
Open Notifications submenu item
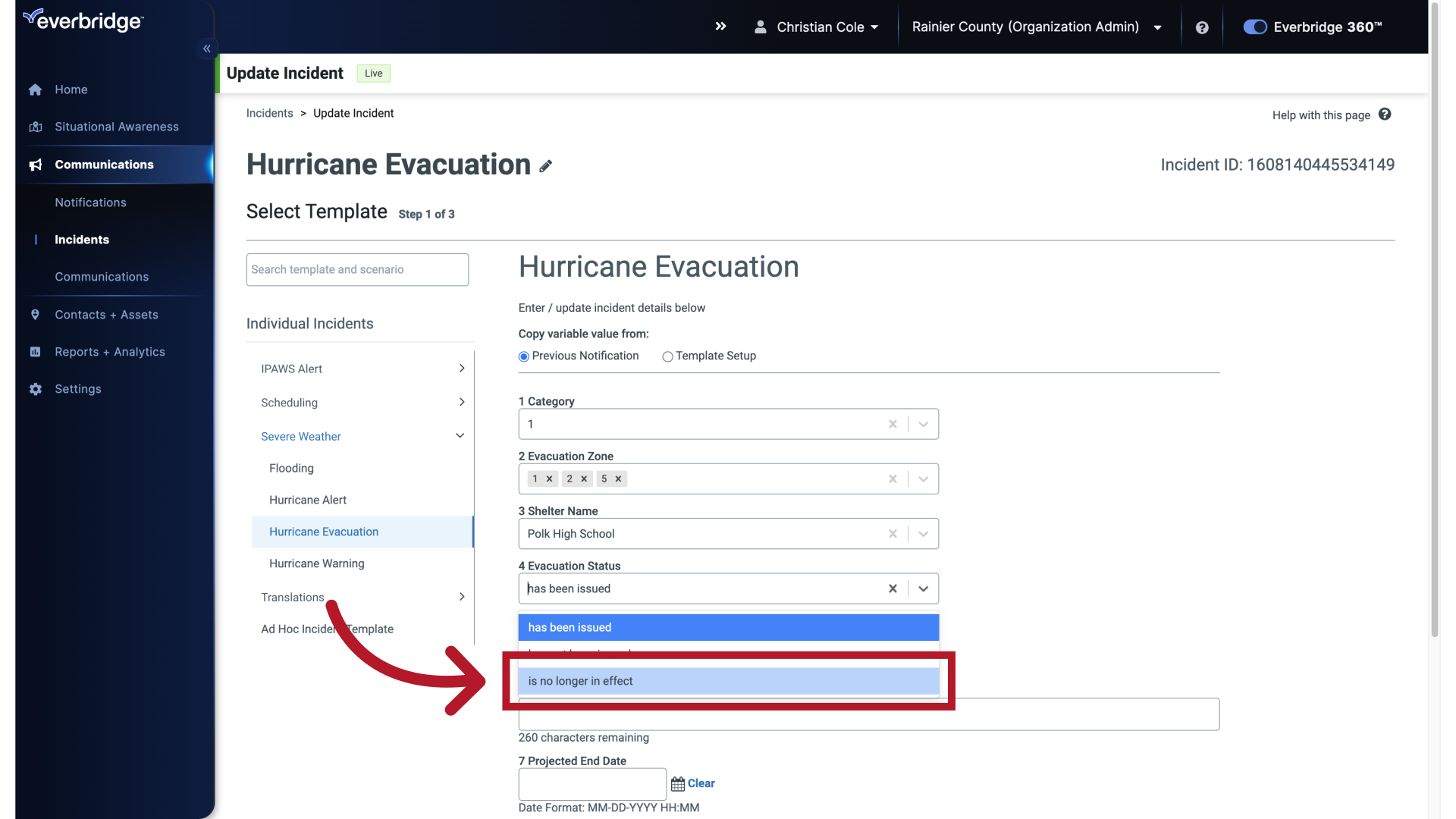click(x=90, y=202)
